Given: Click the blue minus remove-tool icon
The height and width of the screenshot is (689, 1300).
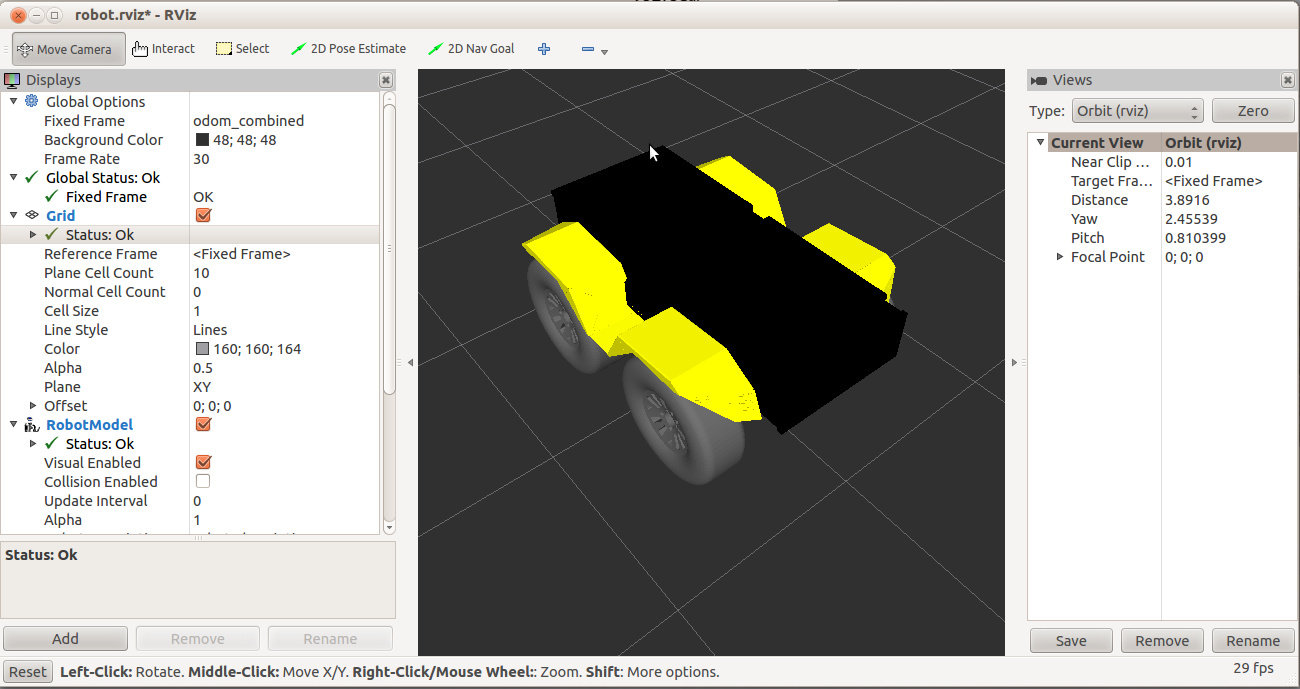Looking at the screenshot, I should [588, 49].
